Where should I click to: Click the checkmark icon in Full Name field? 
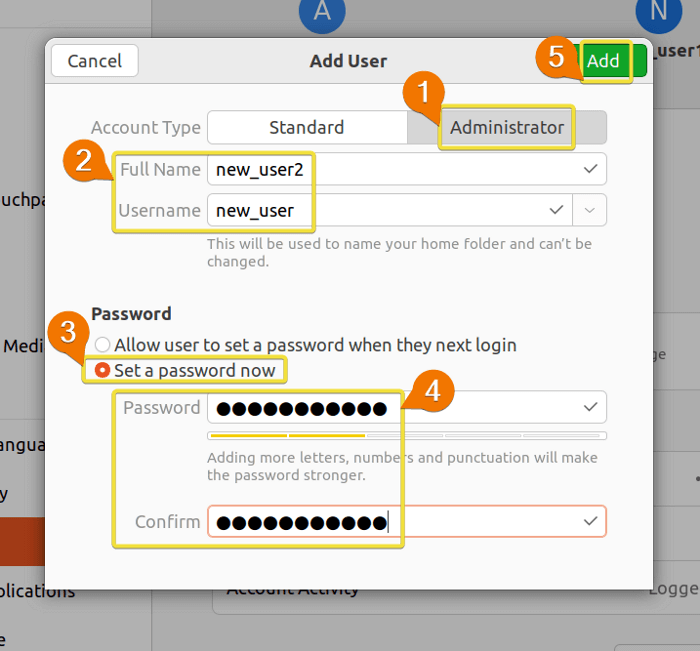(590, 169)
